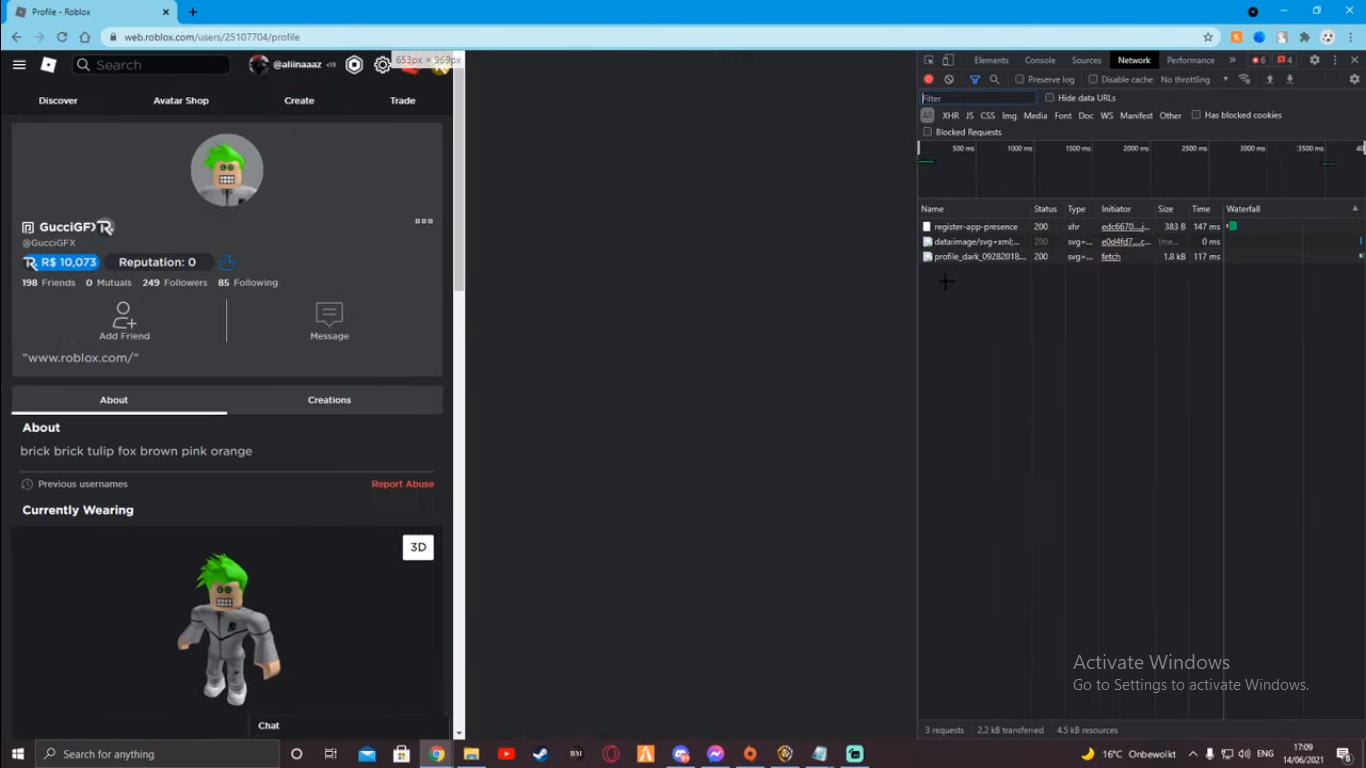This screenshot has width=1366, height=768.
Task: Select the All request type filter
Action: (927, 115)
